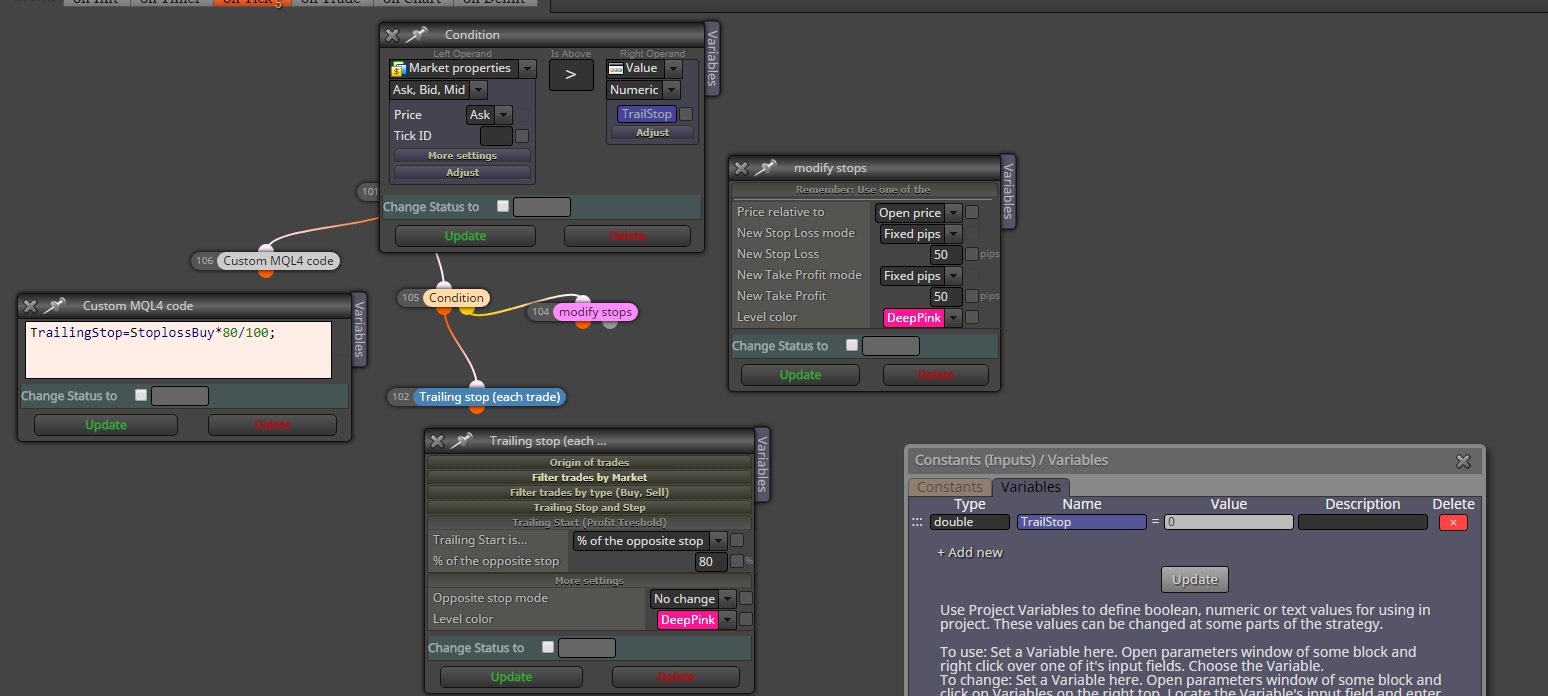This screenshot has height=696, width=1548.
Task: Enable Change Status to checkbox in Condition panel
Action: 503,206
